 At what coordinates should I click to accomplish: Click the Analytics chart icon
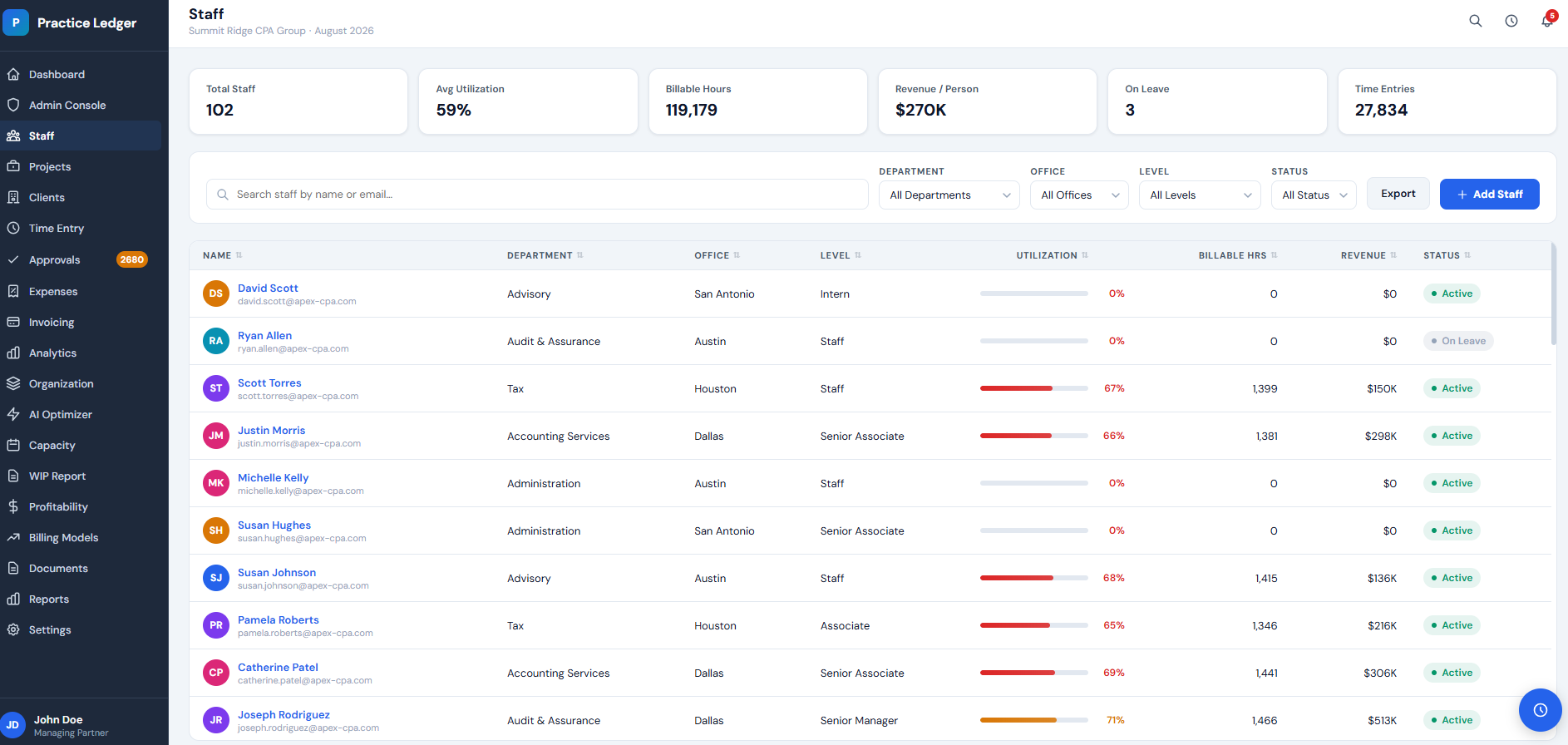click(13, 353)
